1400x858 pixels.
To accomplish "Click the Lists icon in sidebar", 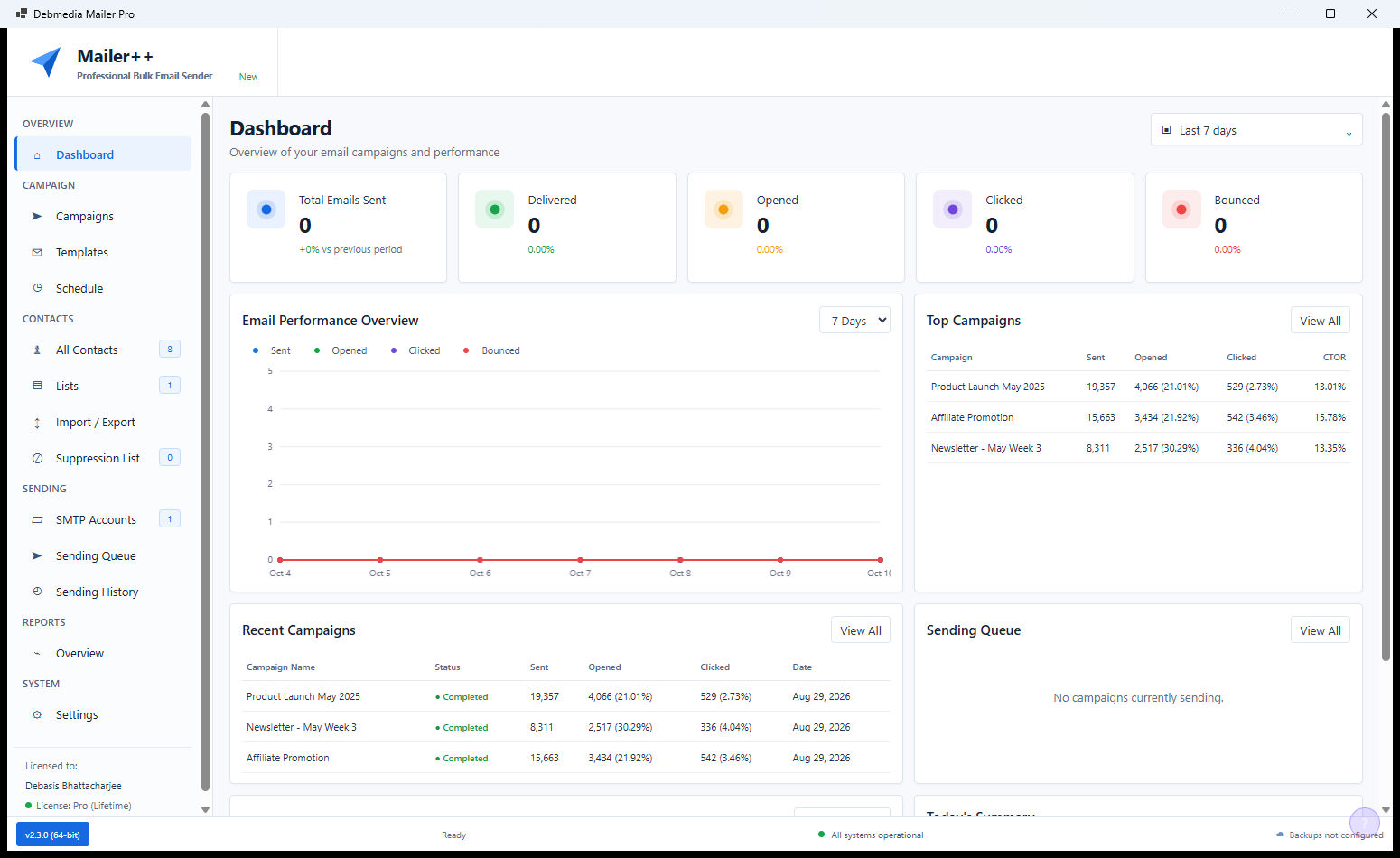I will tap(37, 386).
